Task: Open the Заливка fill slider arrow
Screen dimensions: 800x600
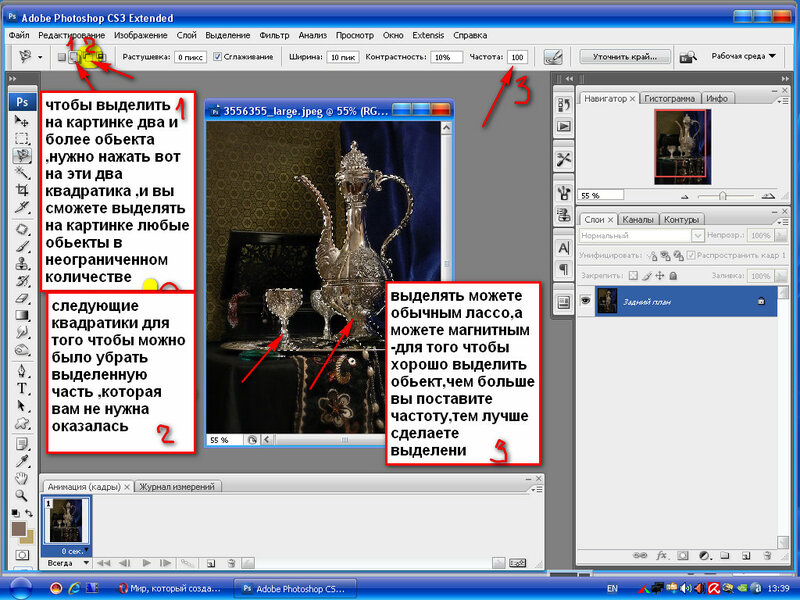Action: (781, 276)
